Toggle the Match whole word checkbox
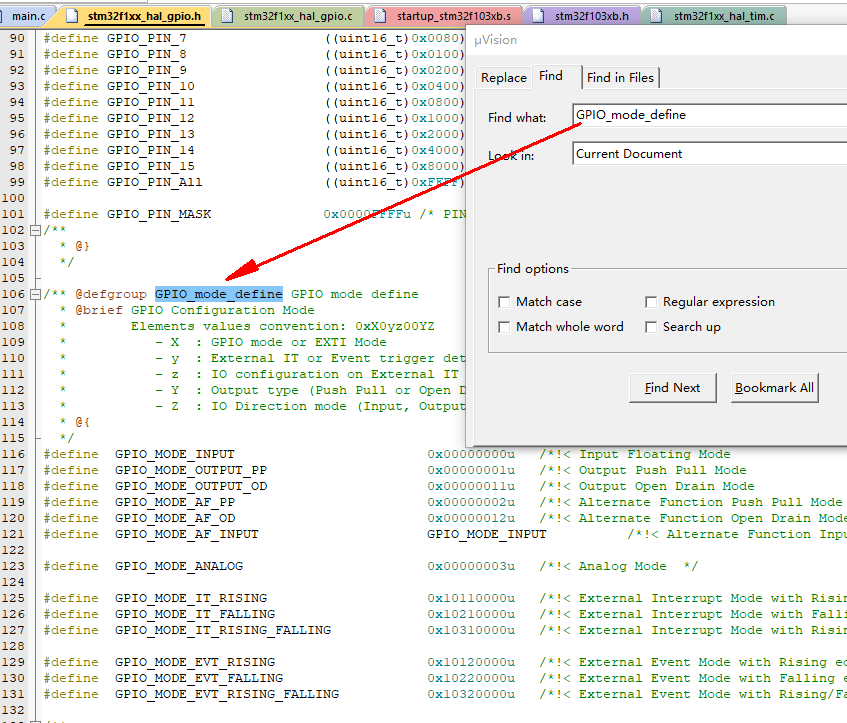The height and width of the screenshot is (723, 847). pos(504,327)
